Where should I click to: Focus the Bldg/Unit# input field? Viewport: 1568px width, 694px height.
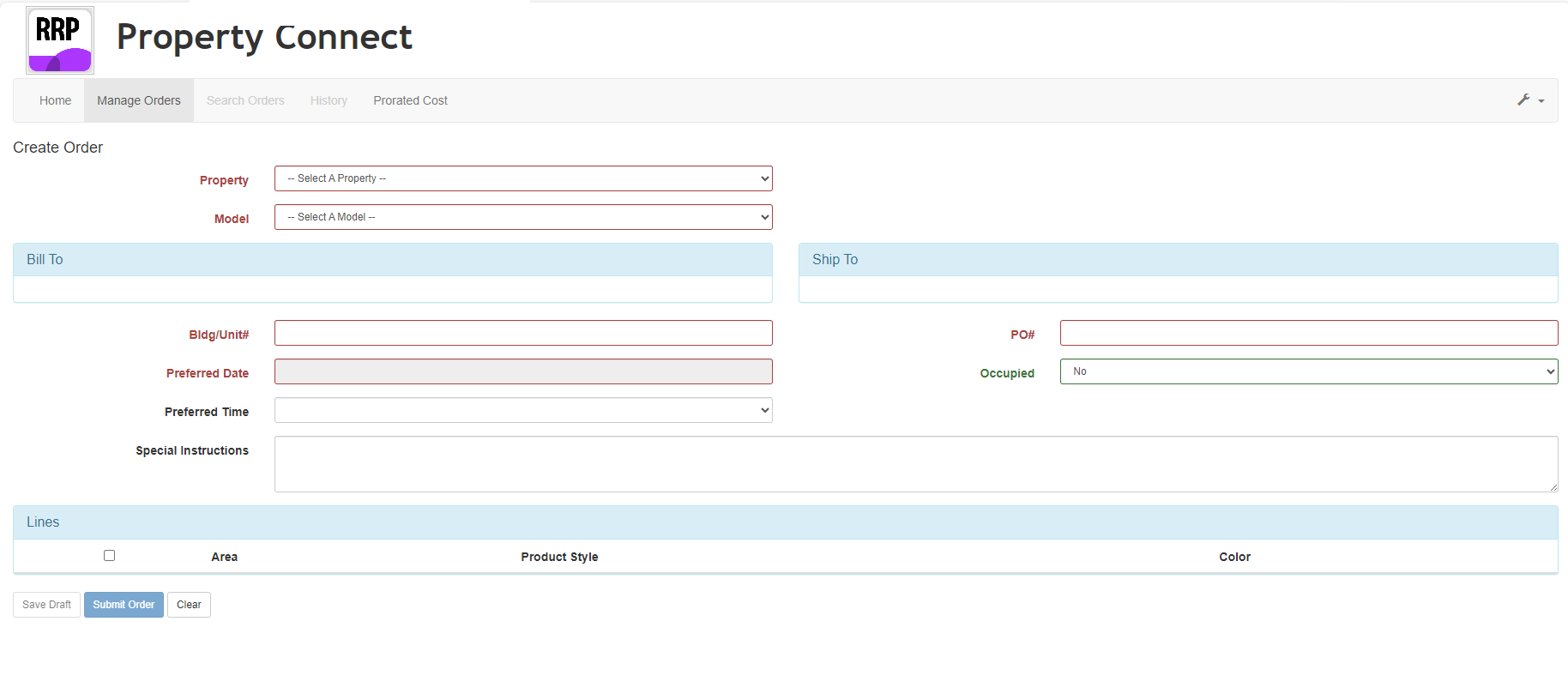click(x=523, y=333)
